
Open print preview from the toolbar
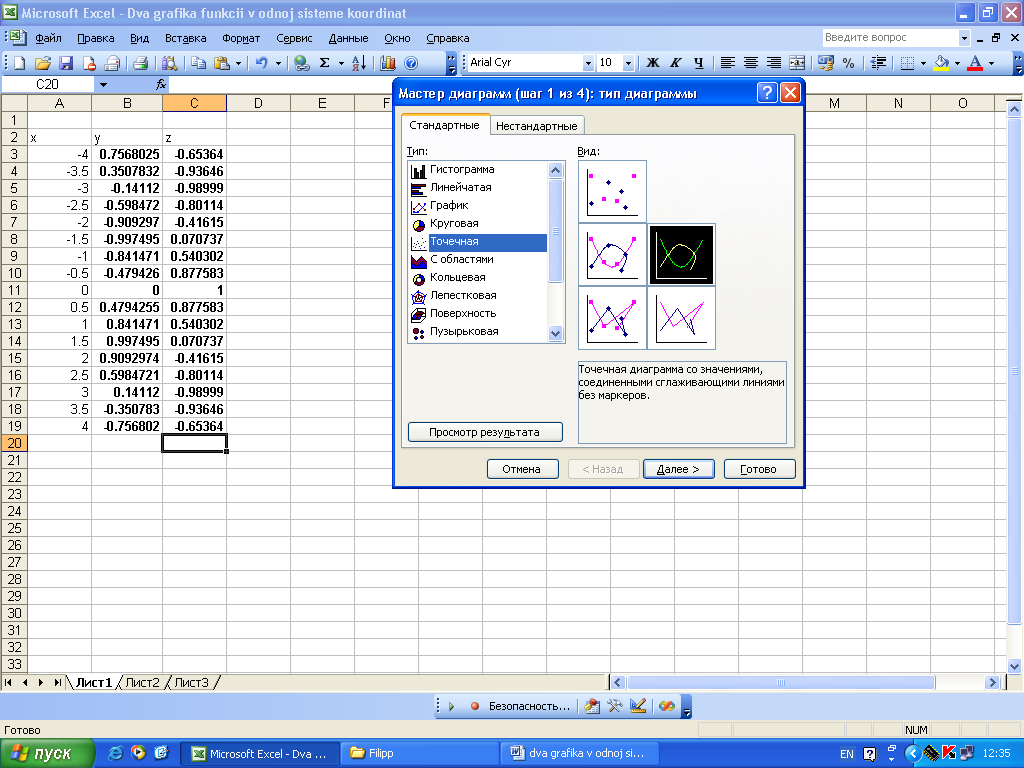click(169, 63)
